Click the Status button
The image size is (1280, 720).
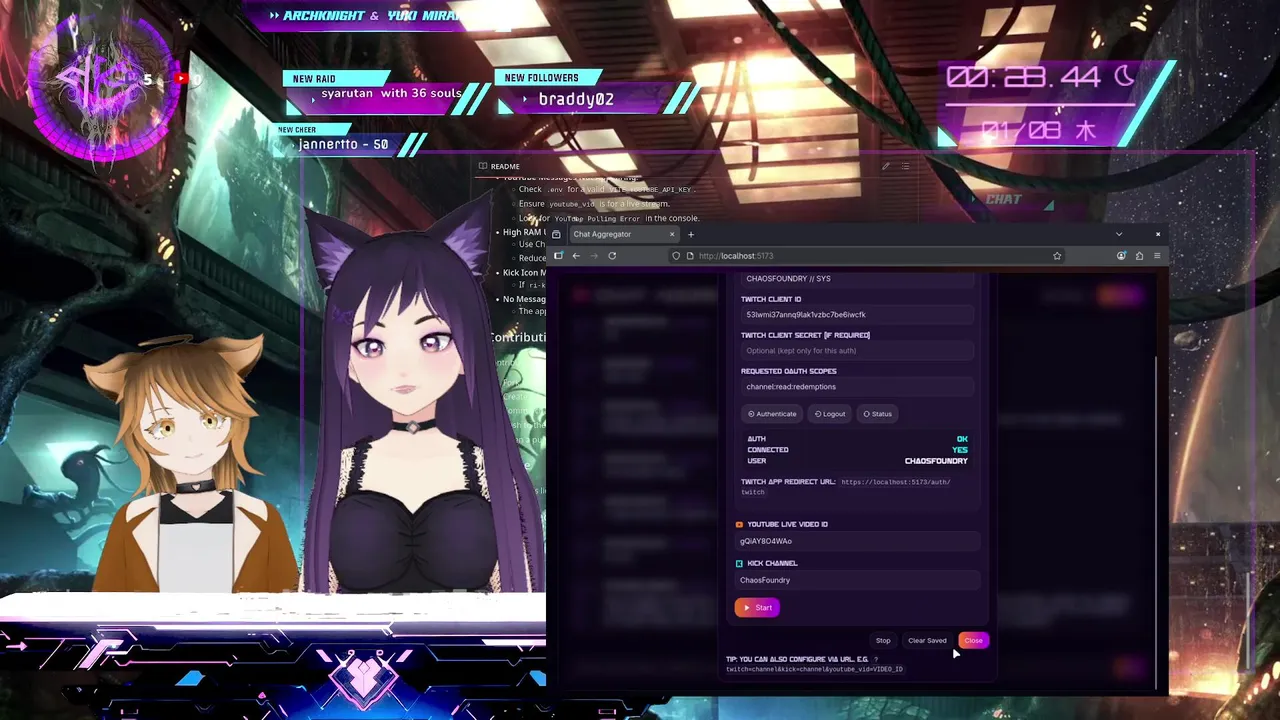877,414
